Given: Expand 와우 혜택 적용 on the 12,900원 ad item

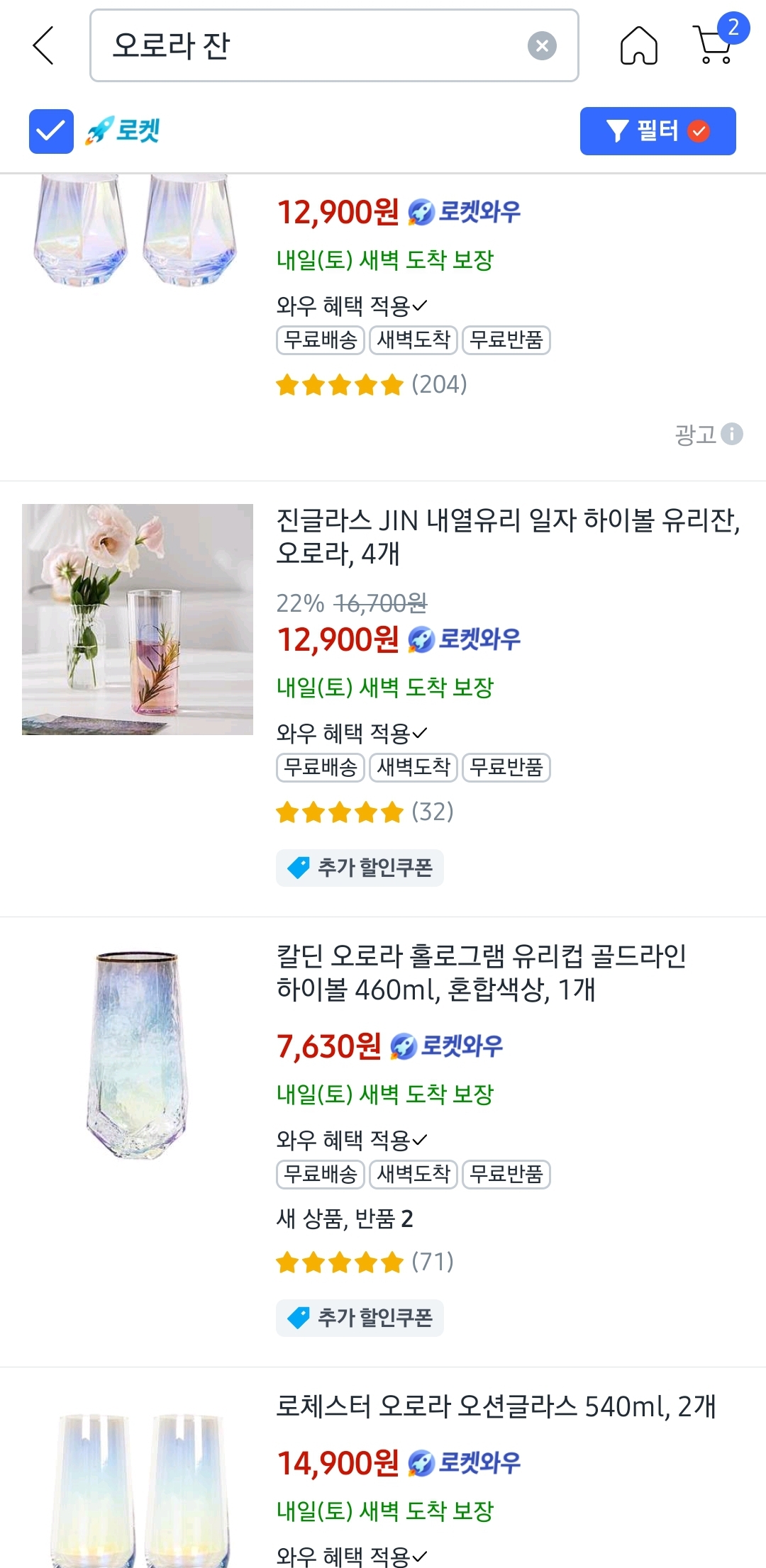Looking at the screenshot, I should pyautogui.click(x=352, y=306).
